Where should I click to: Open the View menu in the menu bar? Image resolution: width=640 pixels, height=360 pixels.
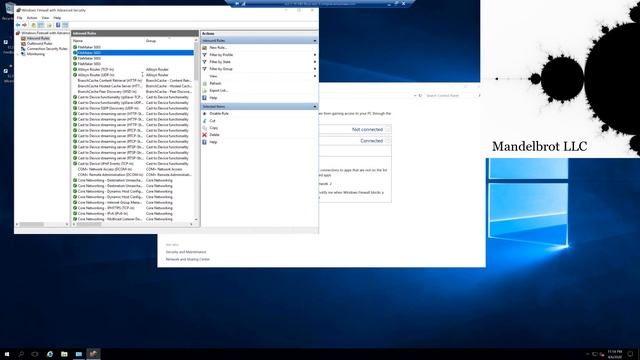click(45, 18)
